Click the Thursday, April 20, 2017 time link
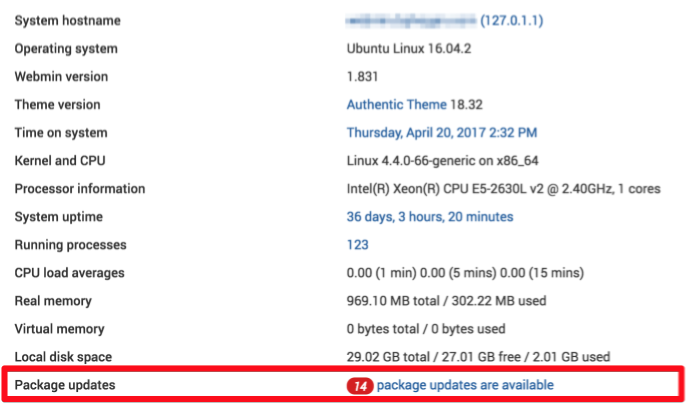The height and width of the screenshot is (404, 687). 442,133
